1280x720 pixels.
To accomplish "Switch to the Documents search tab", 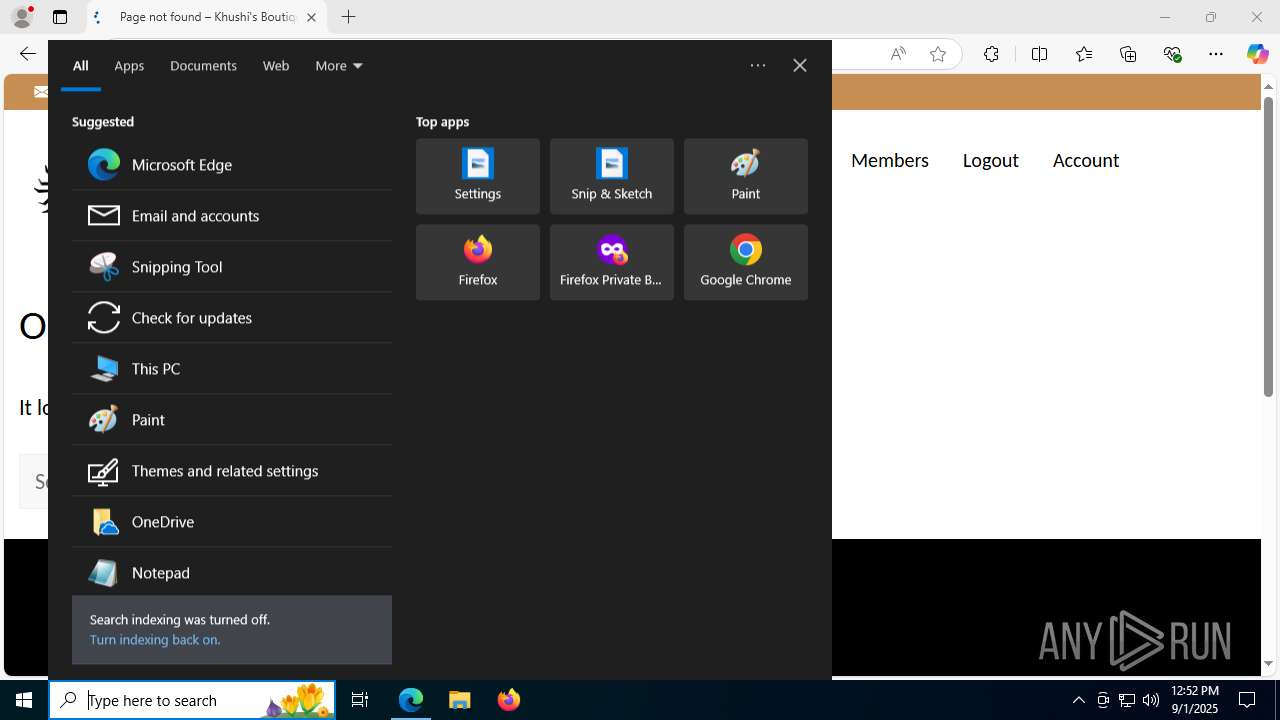I will coord(203,65).
